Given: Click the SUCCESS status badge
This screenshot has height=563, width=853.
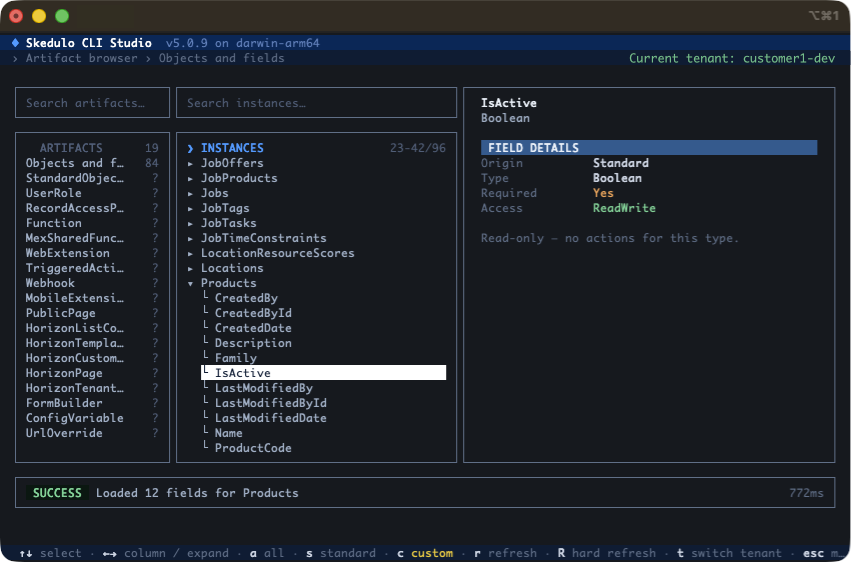Looking at the screenshot, I should click(x=57, y=493).
